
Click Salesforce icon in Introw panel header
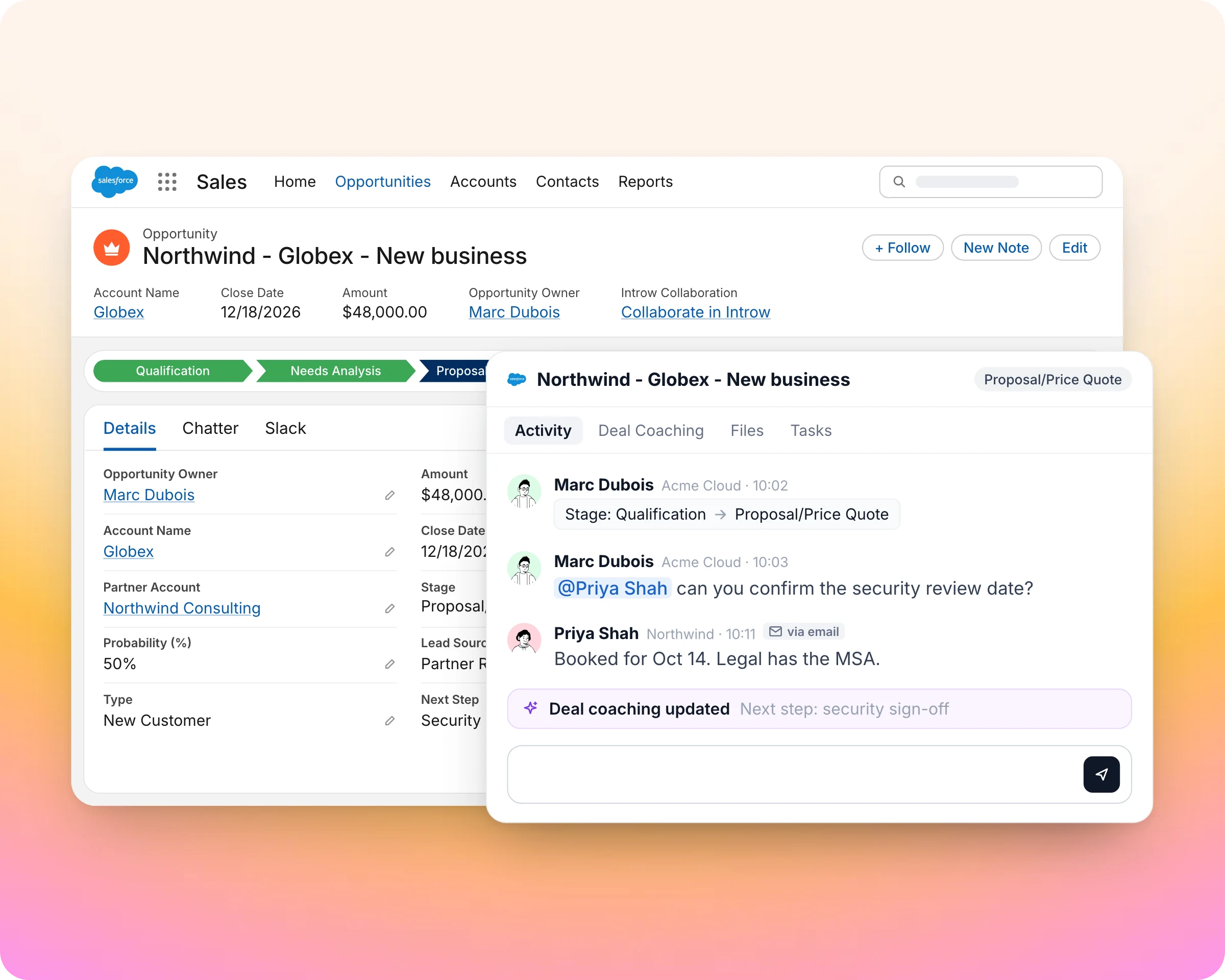(517, 380)
